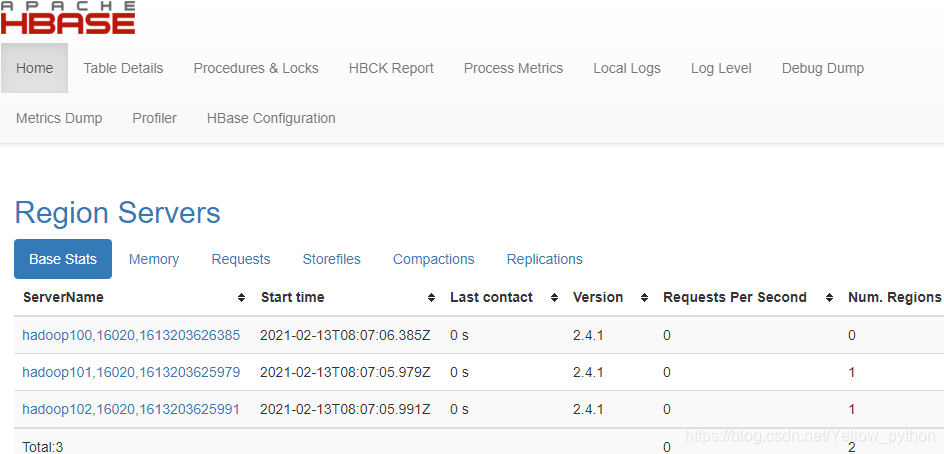Click the ServerName column header
Image resolution: width=944 pixels, height=454 pixels.
point(63,297)
